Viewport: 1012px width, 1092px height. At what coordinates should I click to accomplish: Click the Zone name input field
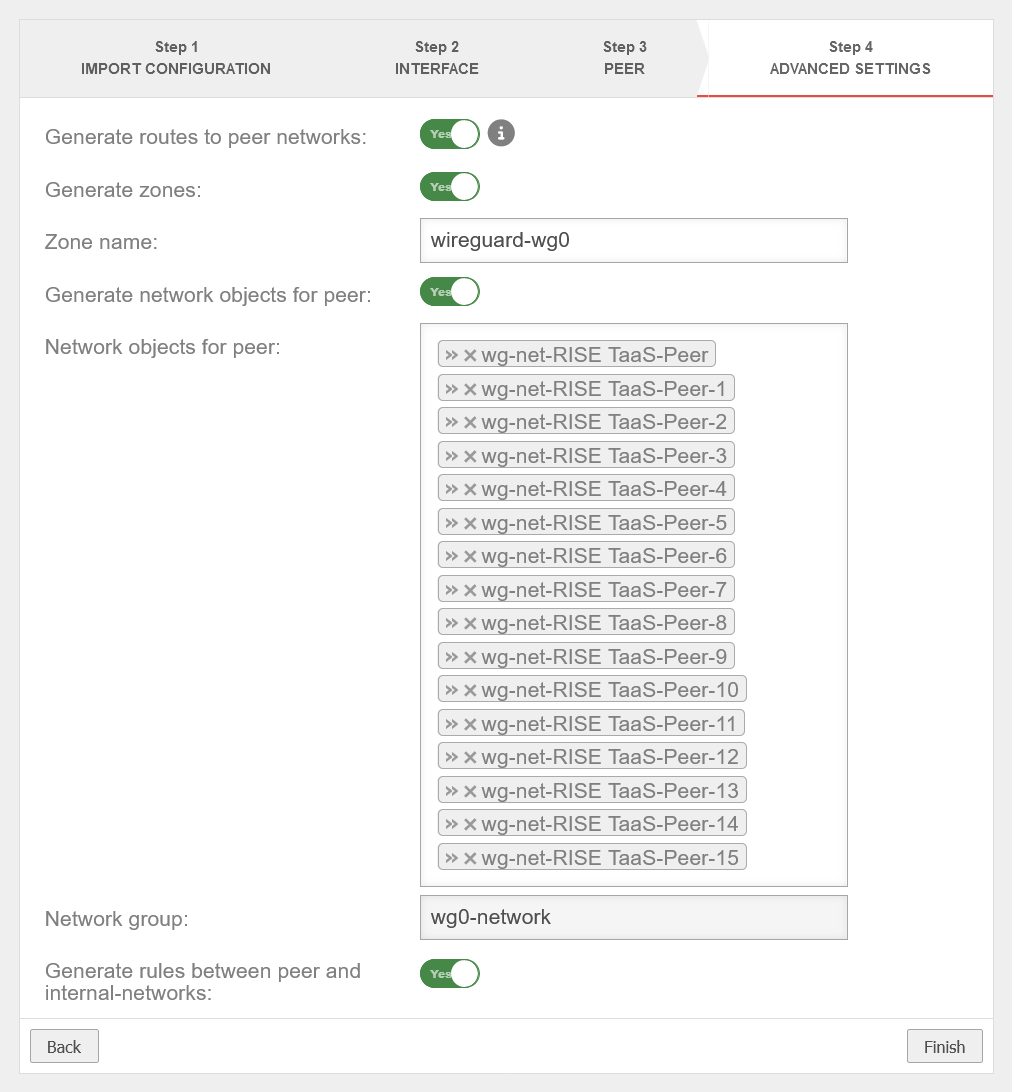(633, 241)
